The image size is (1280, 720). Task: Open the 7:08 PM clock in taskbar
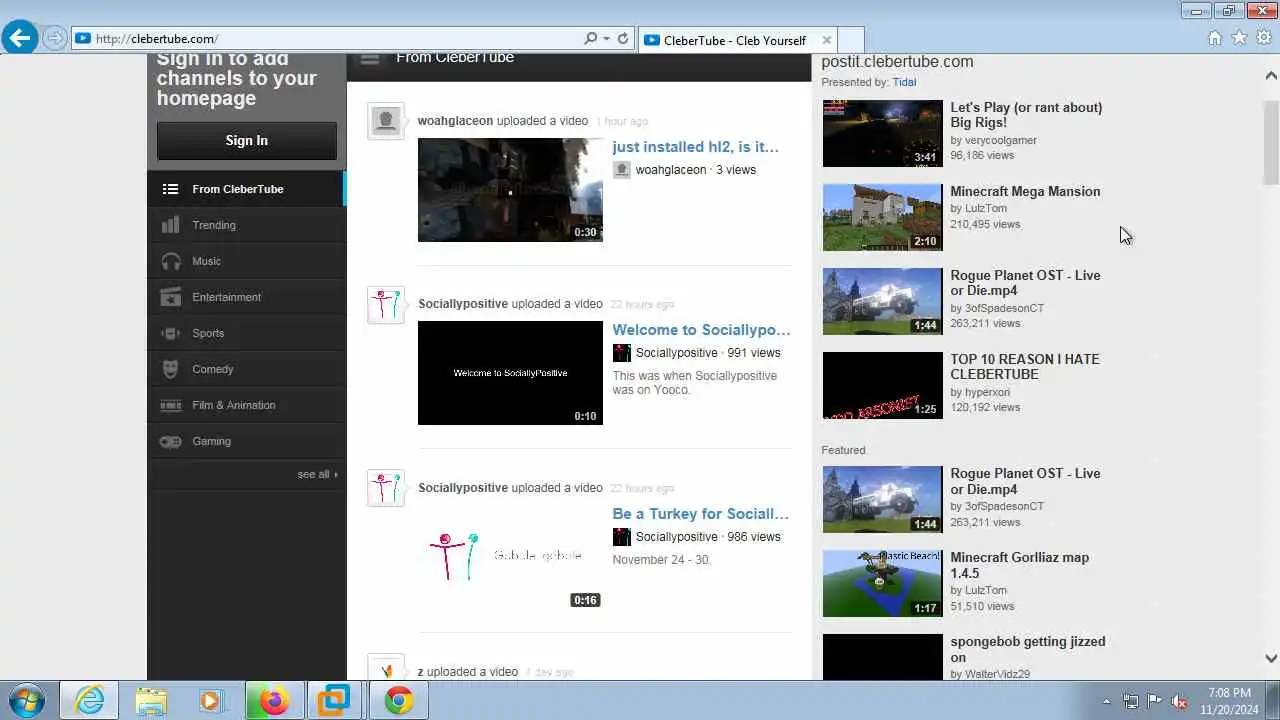point(1229,701)
